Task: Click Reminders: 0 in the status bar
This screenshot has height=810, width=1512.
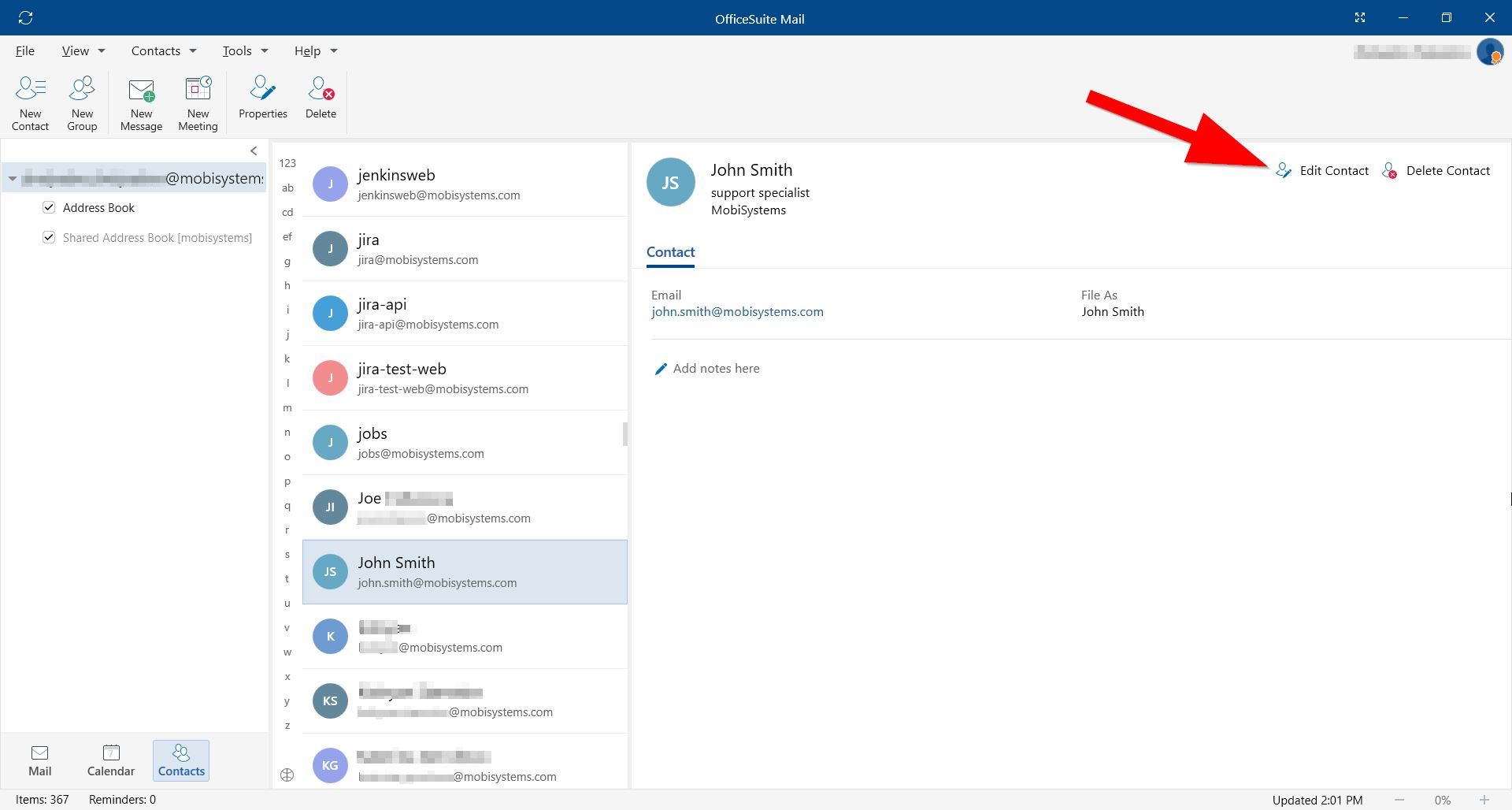Action: tap(122, 799)
